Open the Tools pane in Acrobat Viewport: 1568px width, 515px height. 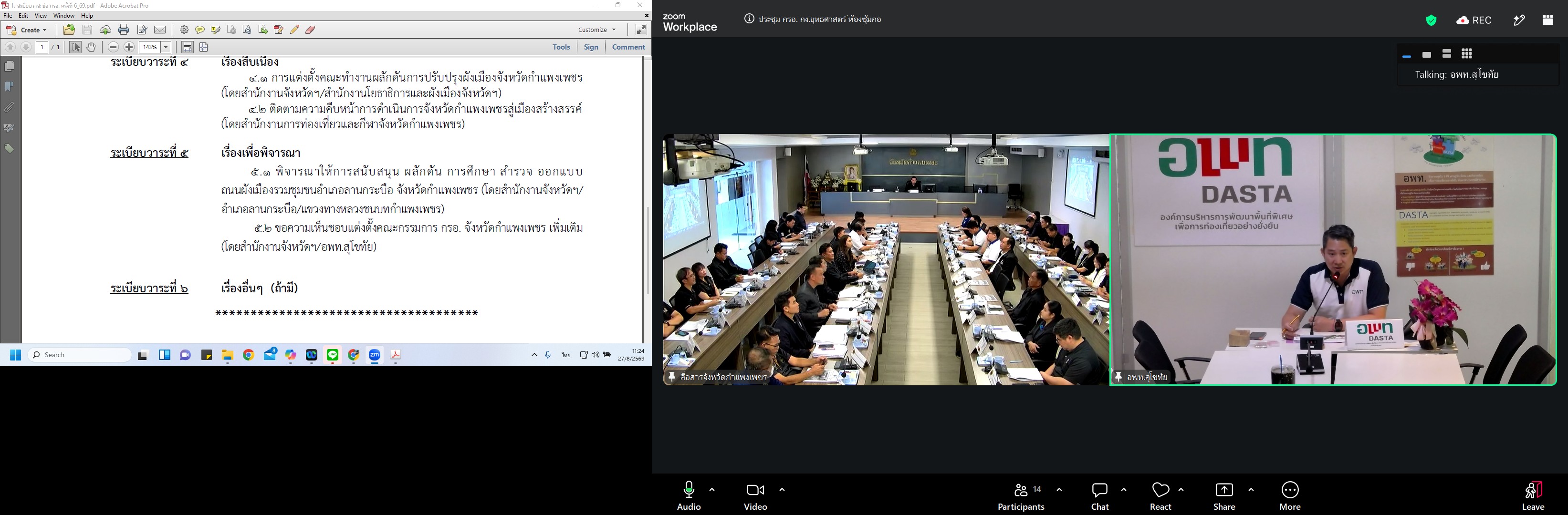[561, 47]
